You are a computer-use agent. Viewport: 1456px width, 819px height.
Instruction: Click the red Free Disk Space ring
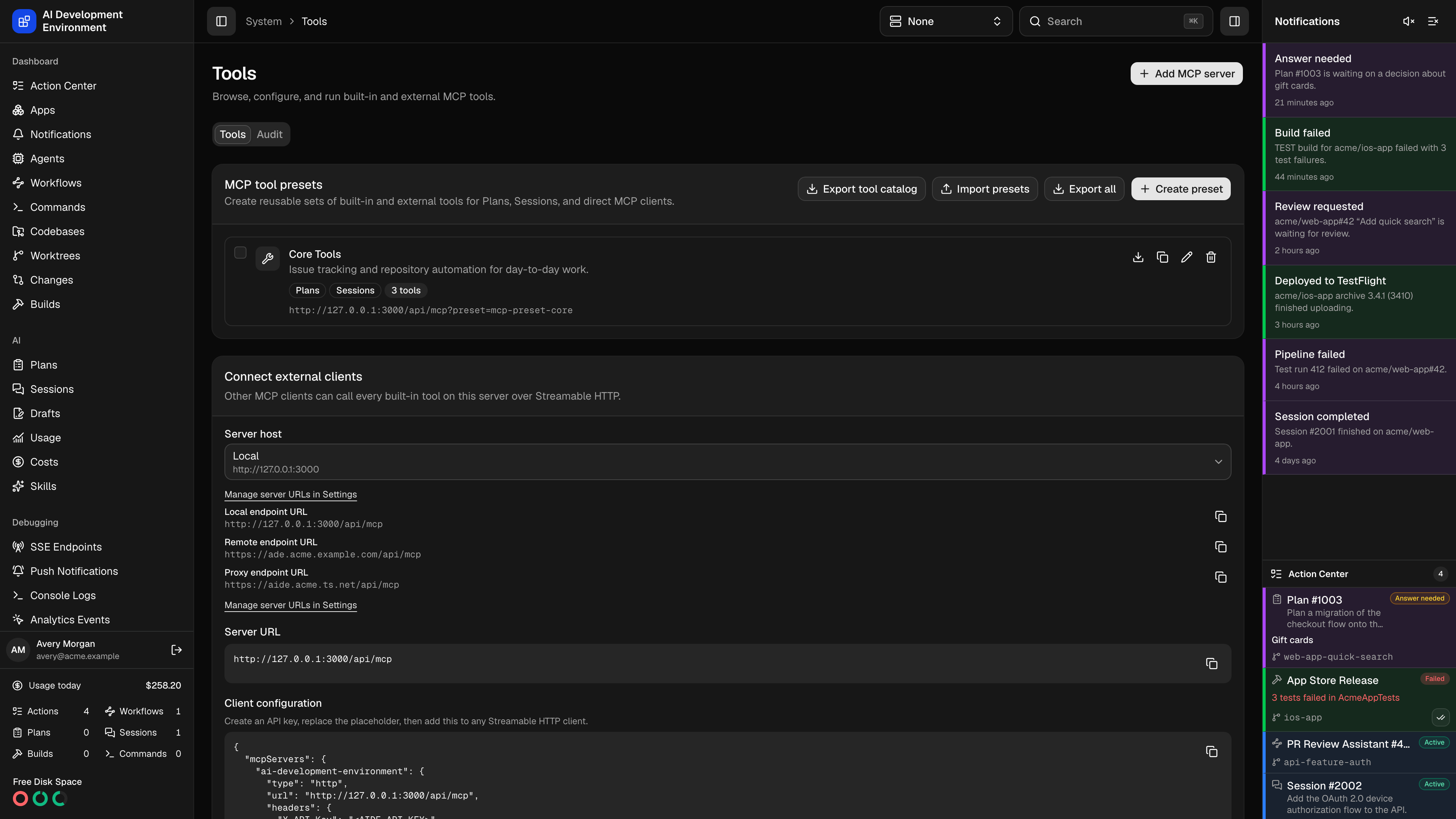pyautogui.click(x=20, y=799)
